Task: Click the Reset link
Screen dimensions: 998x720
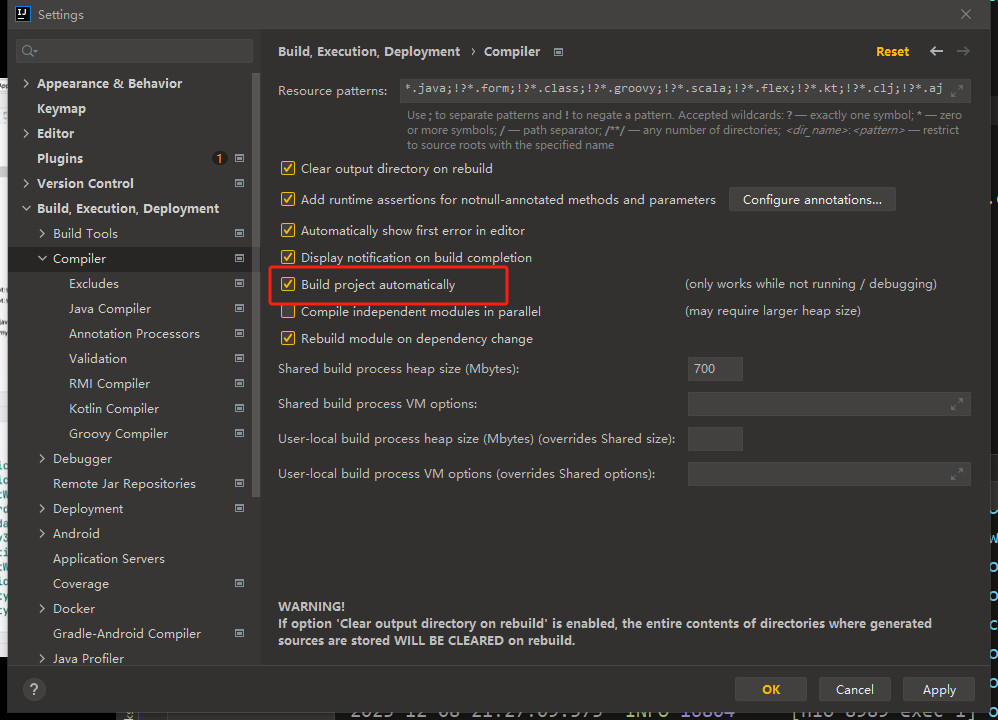Action: [892, 52]
